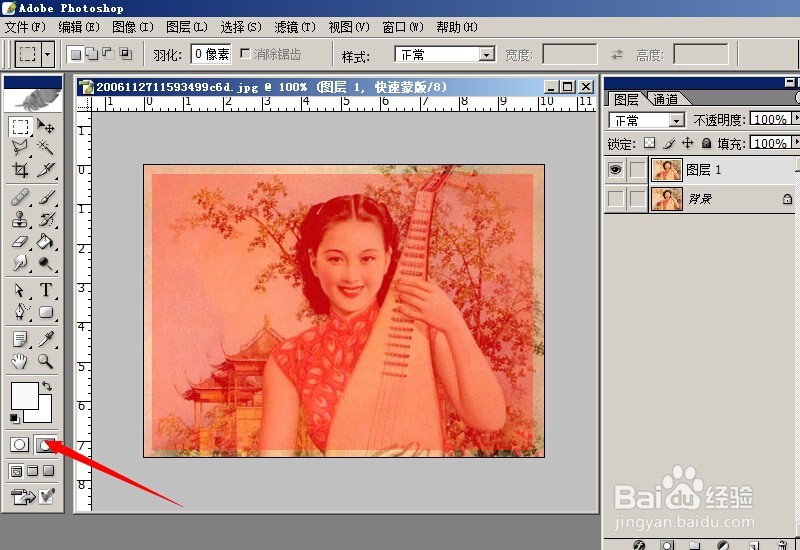This screenshot has height=550, width=800.
Task: Select the Dodge tool
Action: click(46, 263)
